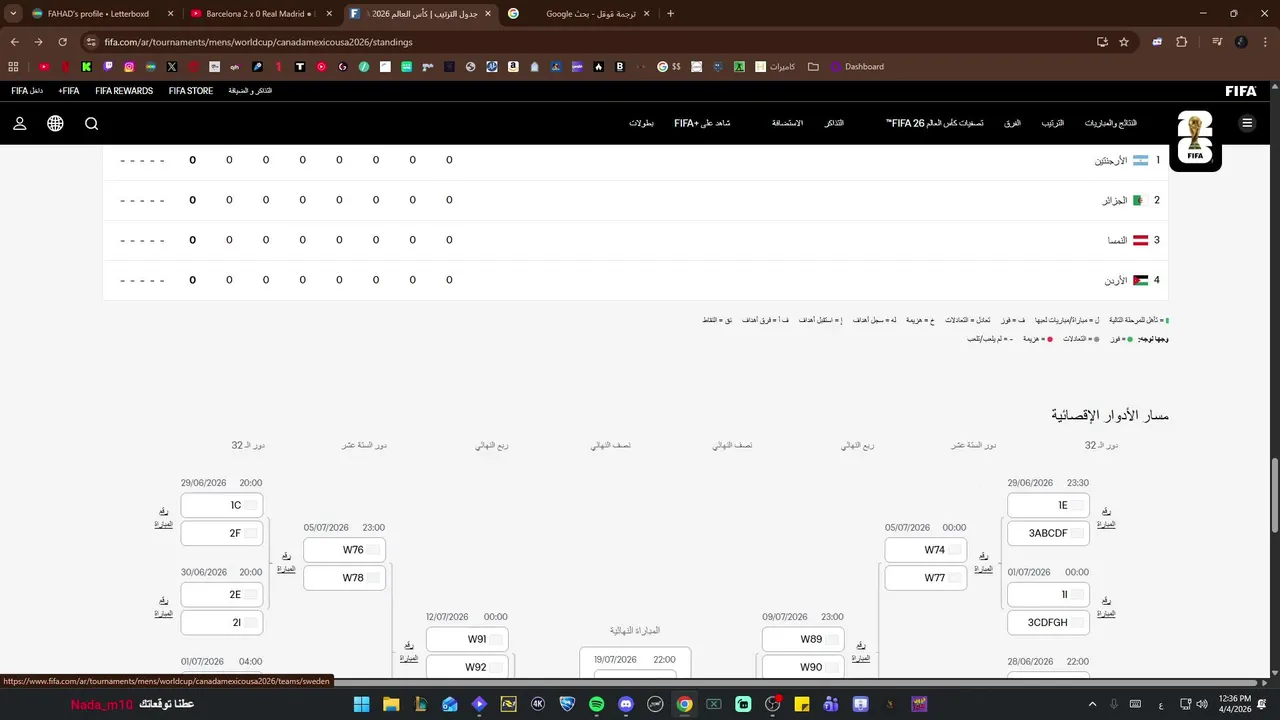Open the site search magnifier
1280x720 pixels.
tap(91, 123)
